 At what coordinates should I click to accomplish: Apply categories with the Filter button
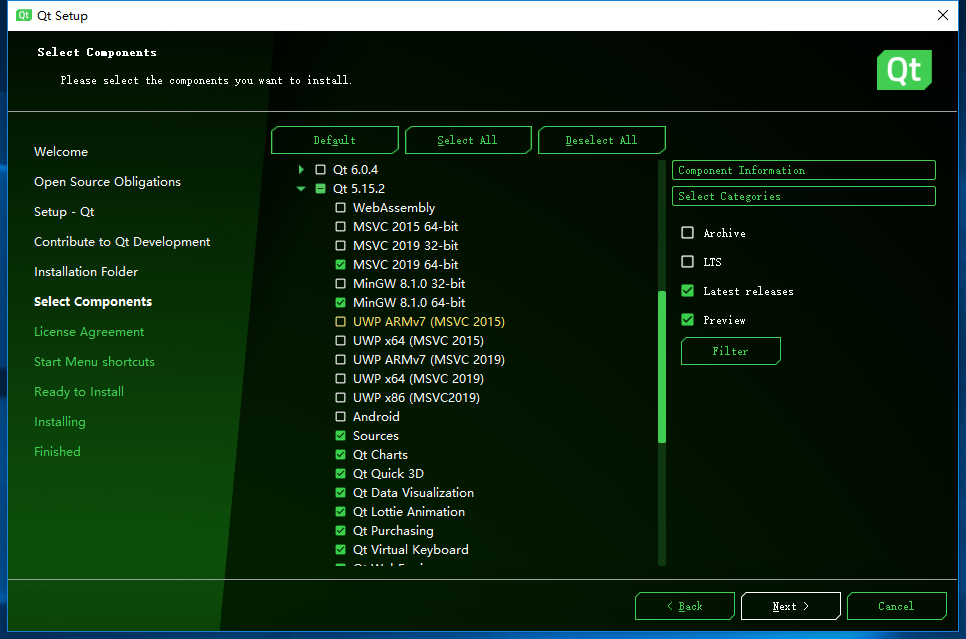[731, 351]
